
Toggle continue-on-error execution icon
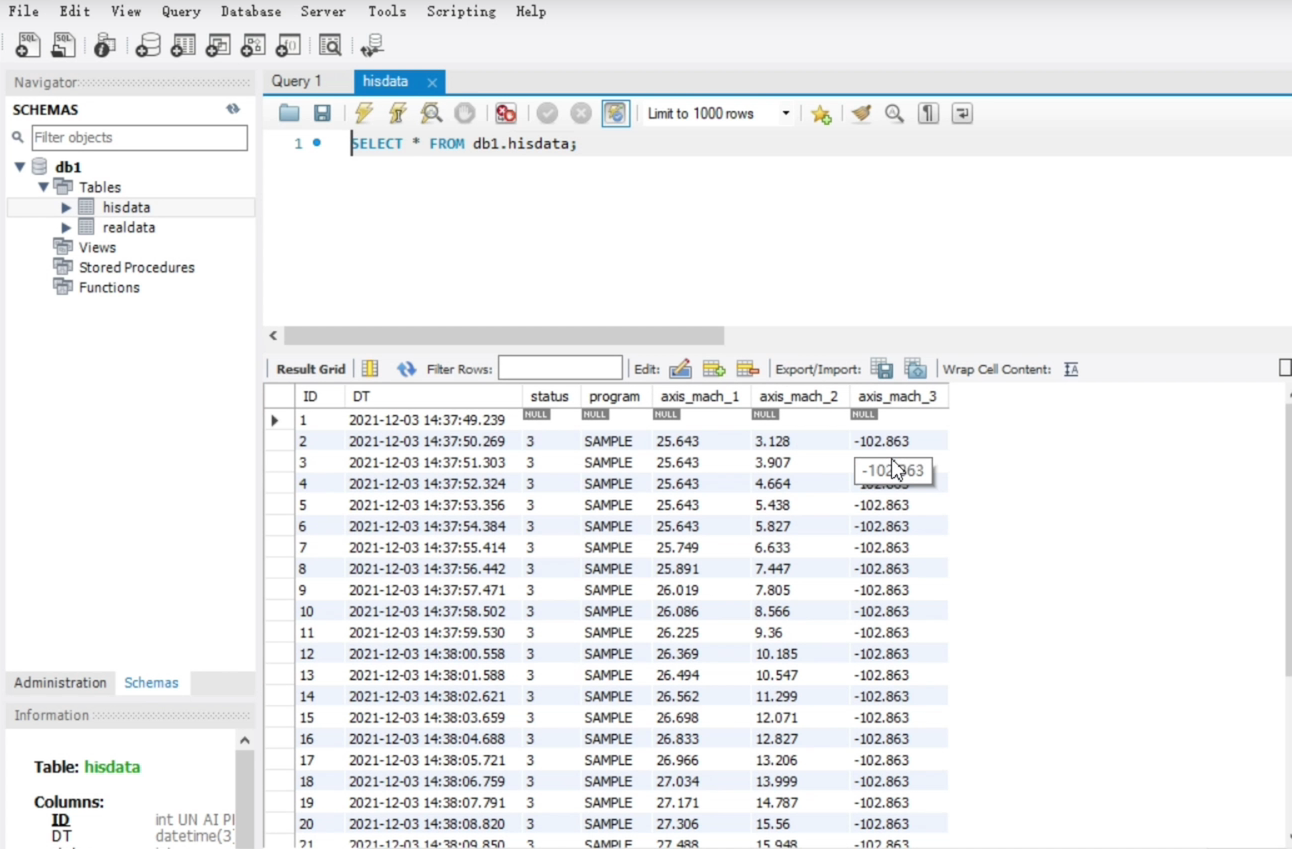tap(506, 114)
